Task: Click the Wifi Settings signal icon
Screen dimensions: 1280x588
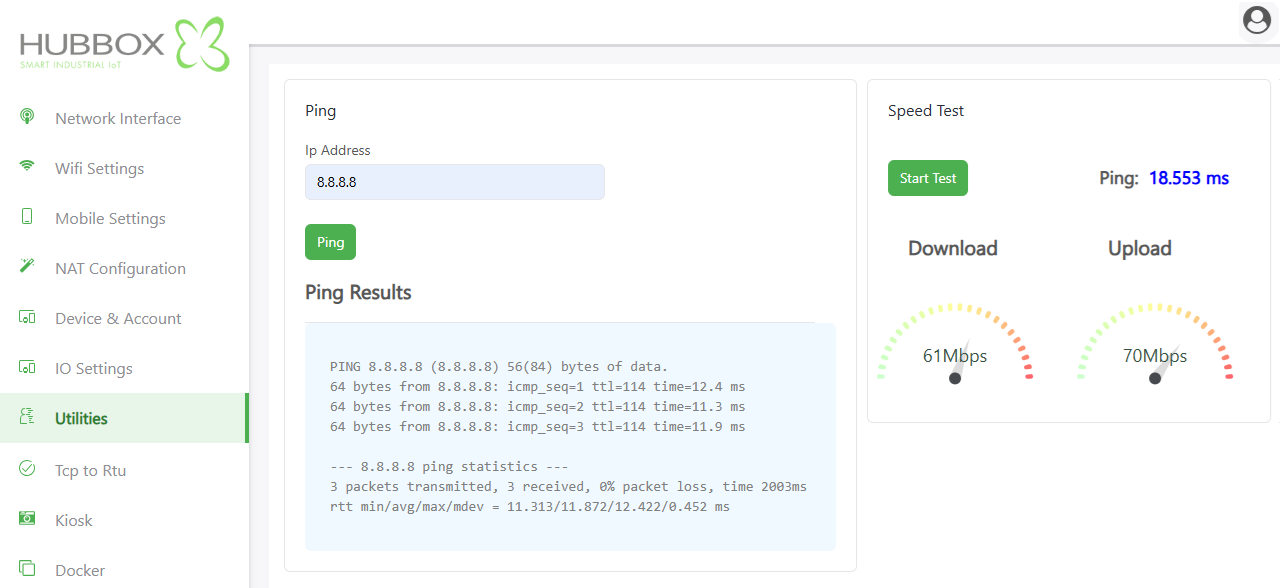Action: pos(27,167)
